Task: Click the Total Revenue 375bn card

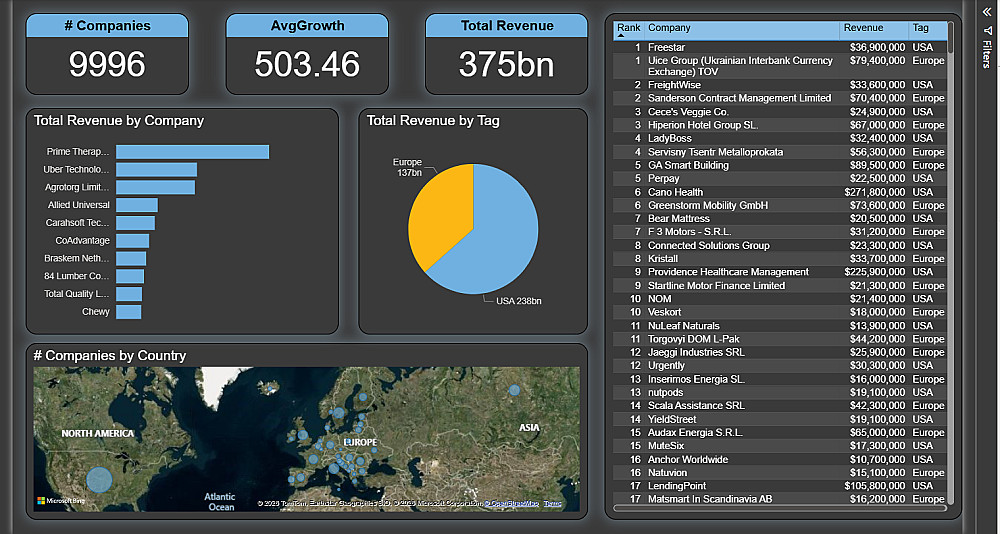Action: [506, 65]
